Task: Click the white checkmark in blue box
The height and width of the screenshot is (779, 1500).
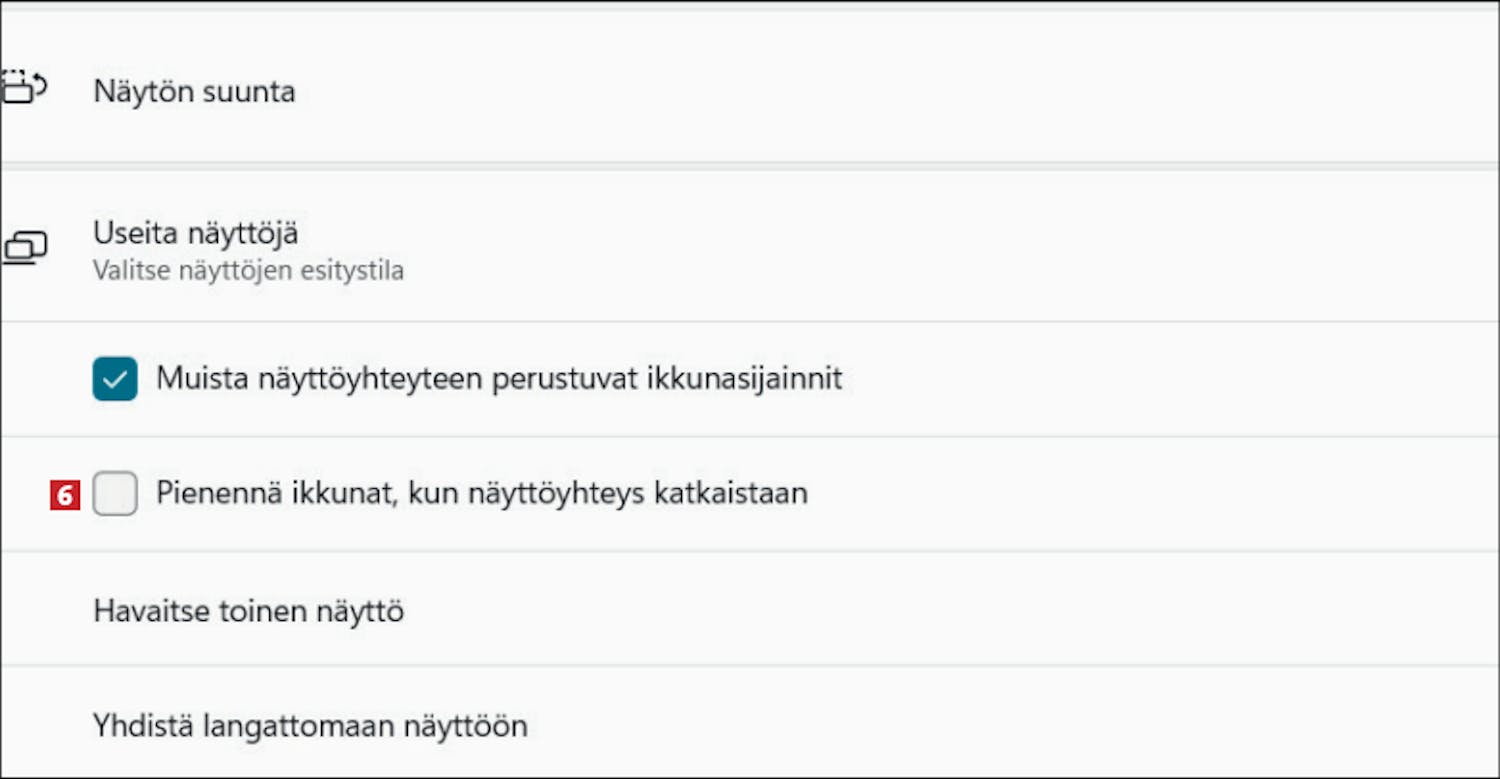Action: tap(115, 379)
